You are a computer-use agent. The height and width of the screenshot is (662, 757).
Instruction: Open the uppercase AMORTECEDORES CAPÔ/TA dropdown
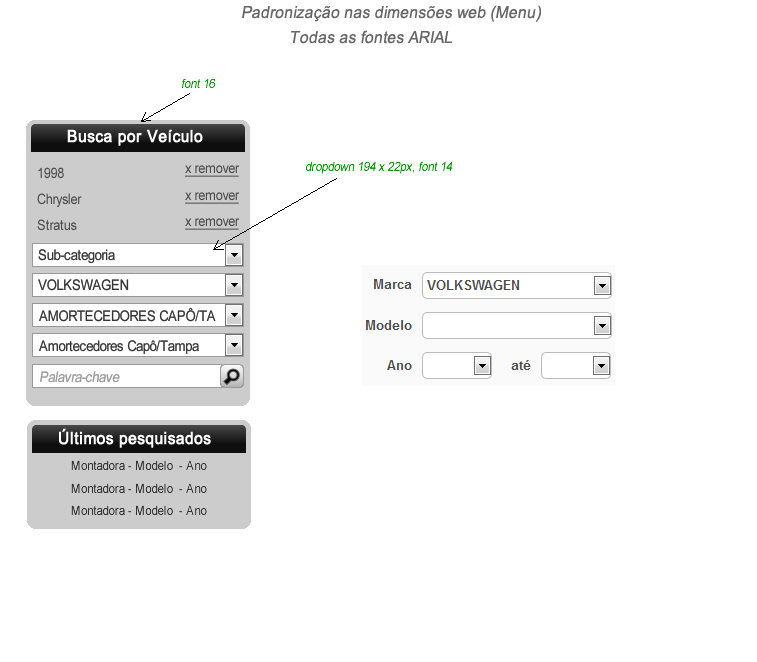pyautogui.click(x=138, y=316)
